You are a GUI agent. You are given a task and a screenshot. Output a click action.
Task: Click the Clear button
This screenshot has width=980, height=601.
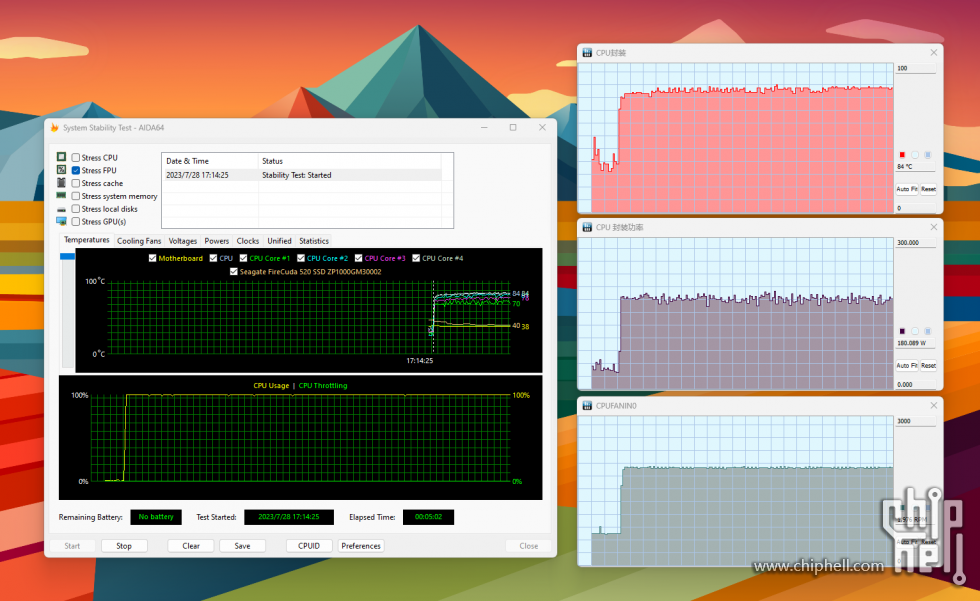click(x=191, y=546)
